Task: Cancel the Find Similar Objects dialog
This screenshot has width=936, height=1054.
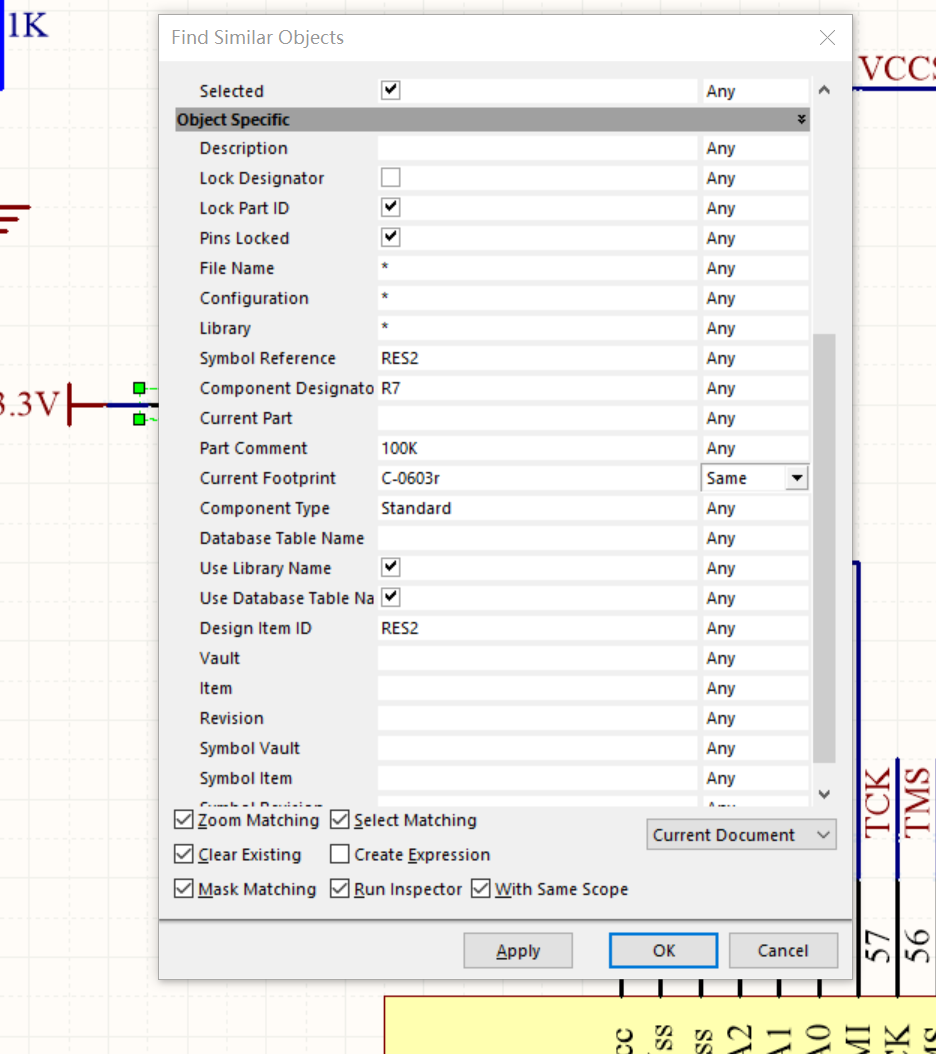Action: click(x=782, y=951)
